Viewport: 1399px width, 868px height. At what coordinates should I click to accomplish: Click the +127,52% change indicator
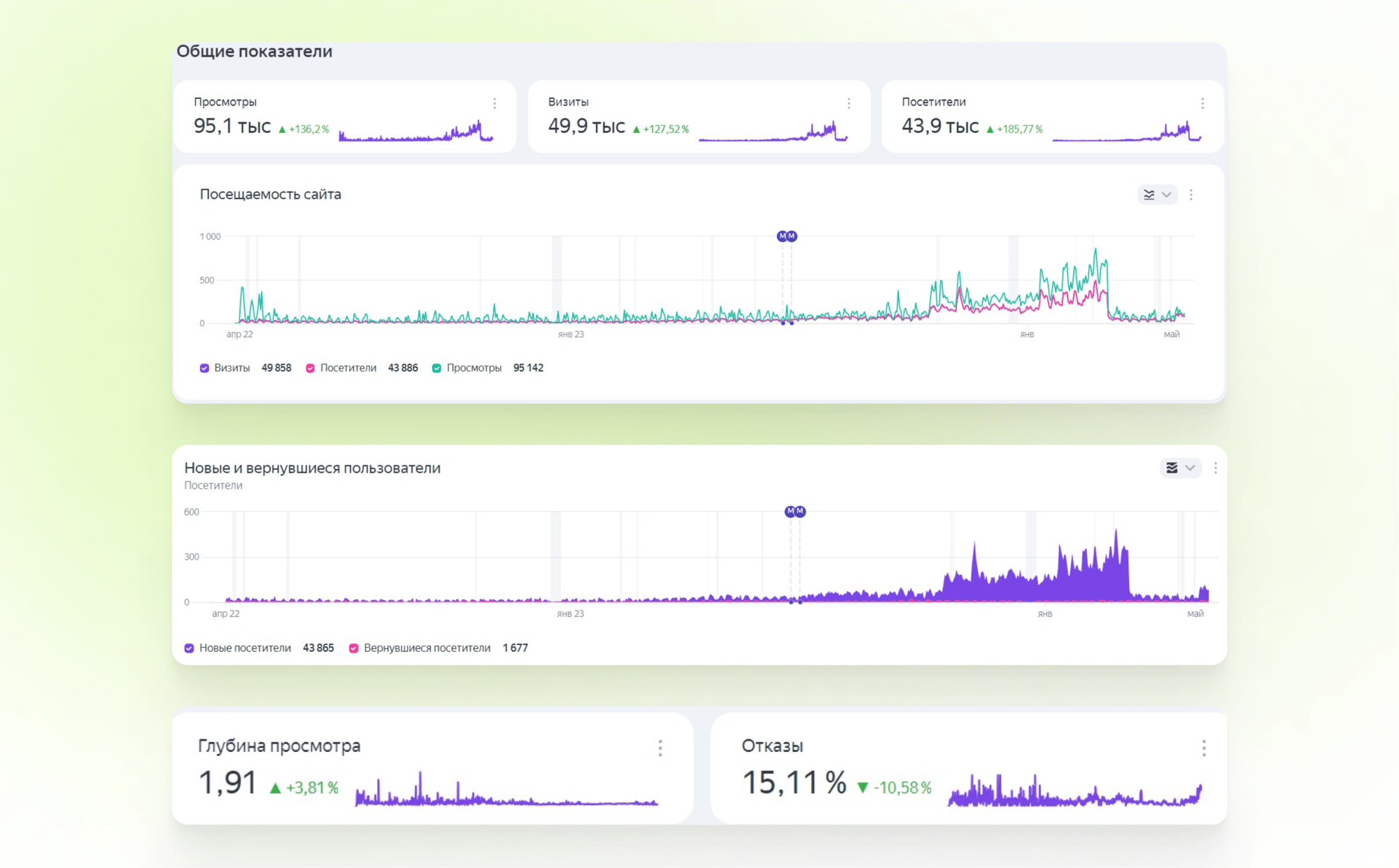click(660, 129)
